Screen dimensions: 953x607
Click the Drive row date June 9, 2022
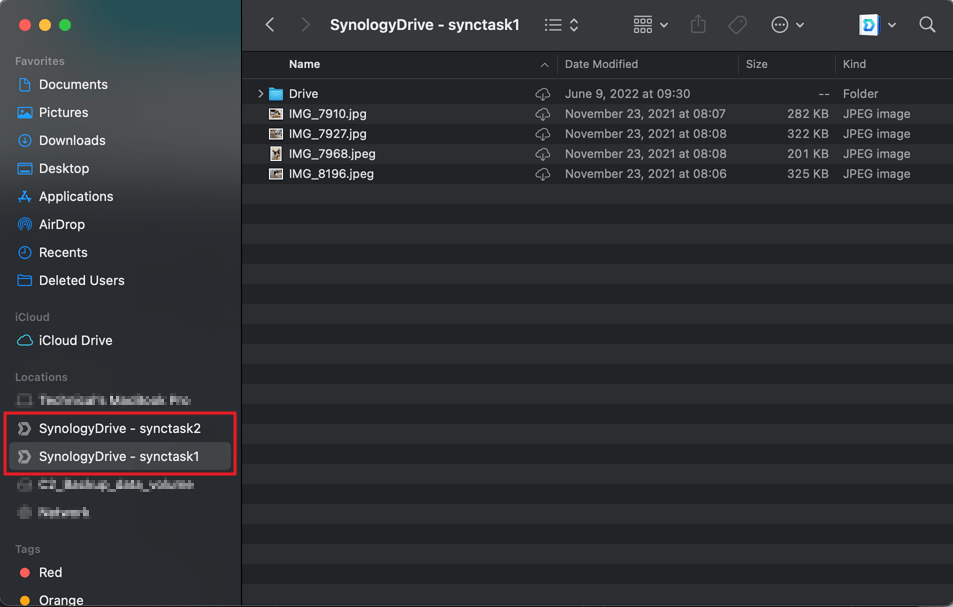[x=627, y=94]
